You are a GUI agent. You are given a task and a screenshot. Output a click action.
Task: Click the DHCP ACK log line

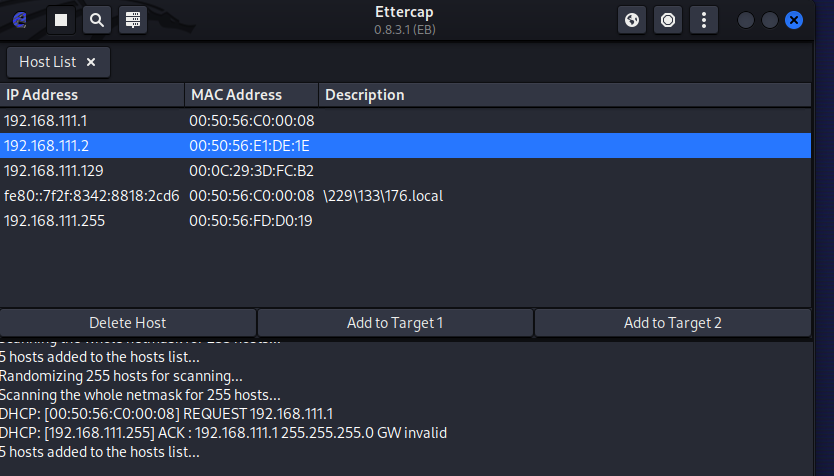(x=223, y=433)
